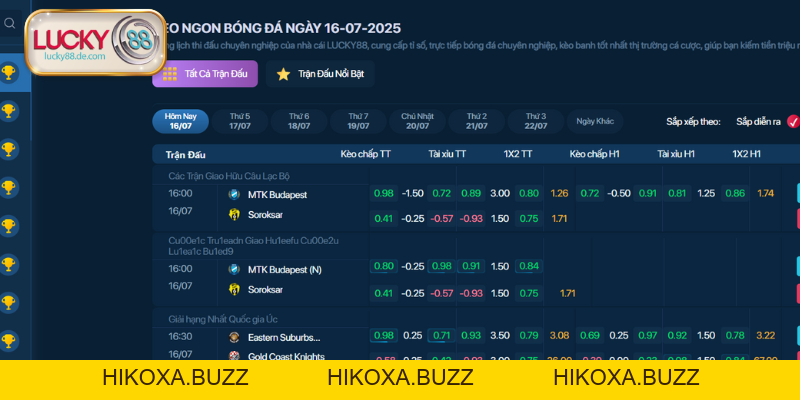
Task: Click the Các Trận Giao Hữu Câu Lạc Bộ league header
Action: click(229, 176)
